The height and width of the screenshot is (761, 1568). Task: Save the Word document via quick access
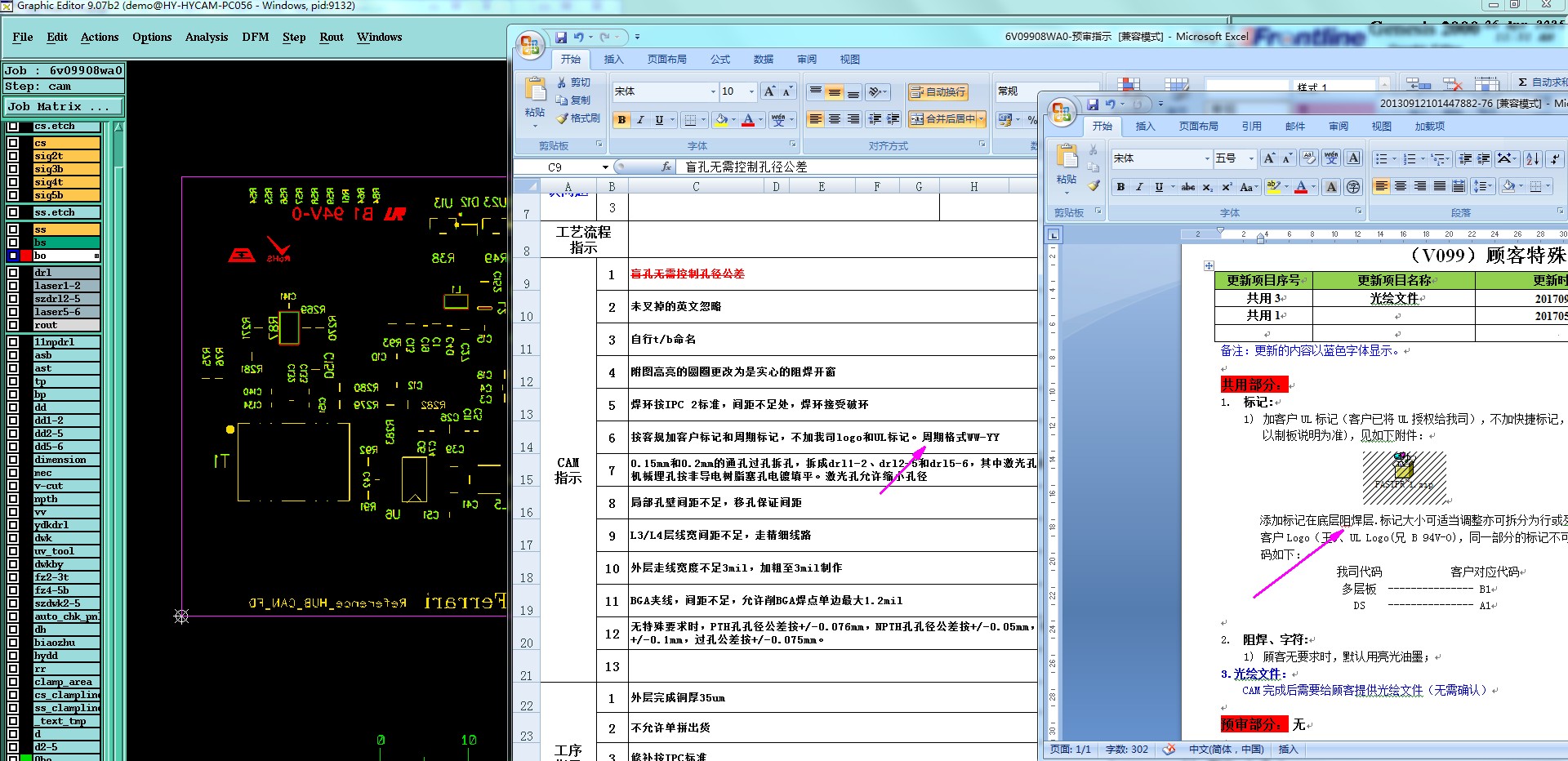click(1093, 104)
